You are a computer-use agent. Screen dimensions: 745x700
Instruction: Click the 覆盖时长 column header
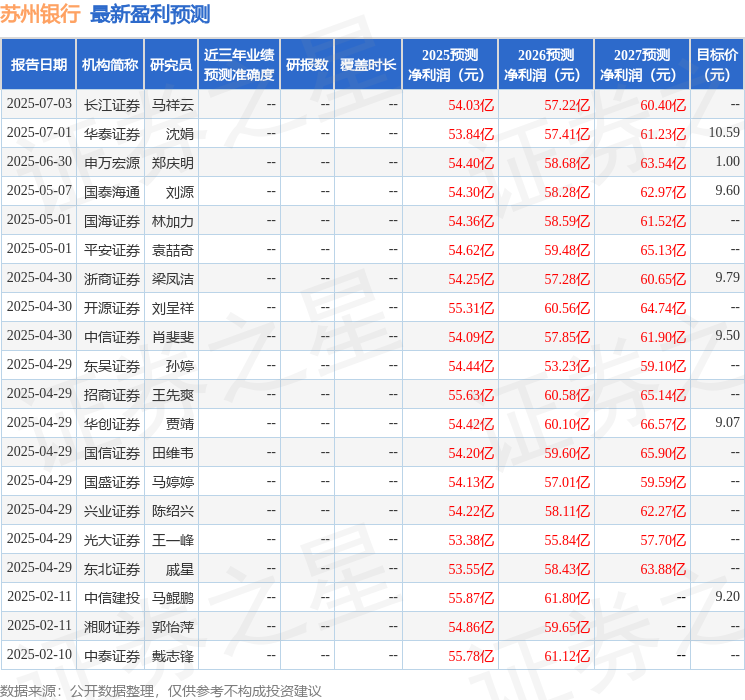click(x=368, y=64)
